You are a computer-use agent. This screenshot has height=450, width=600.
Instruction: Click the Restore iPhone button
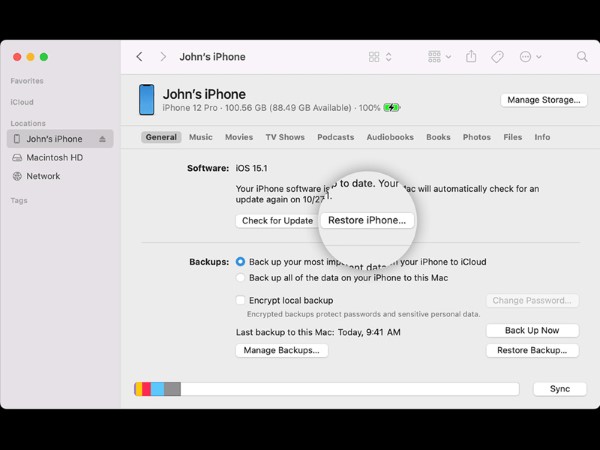coord(367,220)
